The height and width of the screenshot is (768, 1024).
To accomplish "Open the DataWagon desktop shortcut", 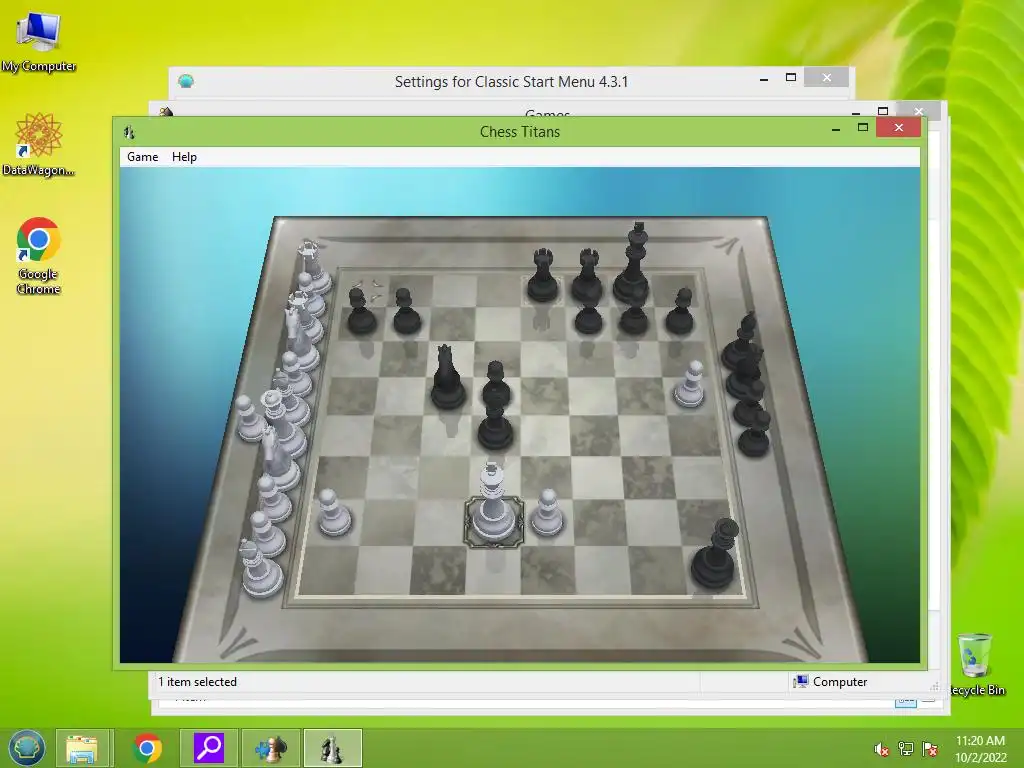I will 39,144.
